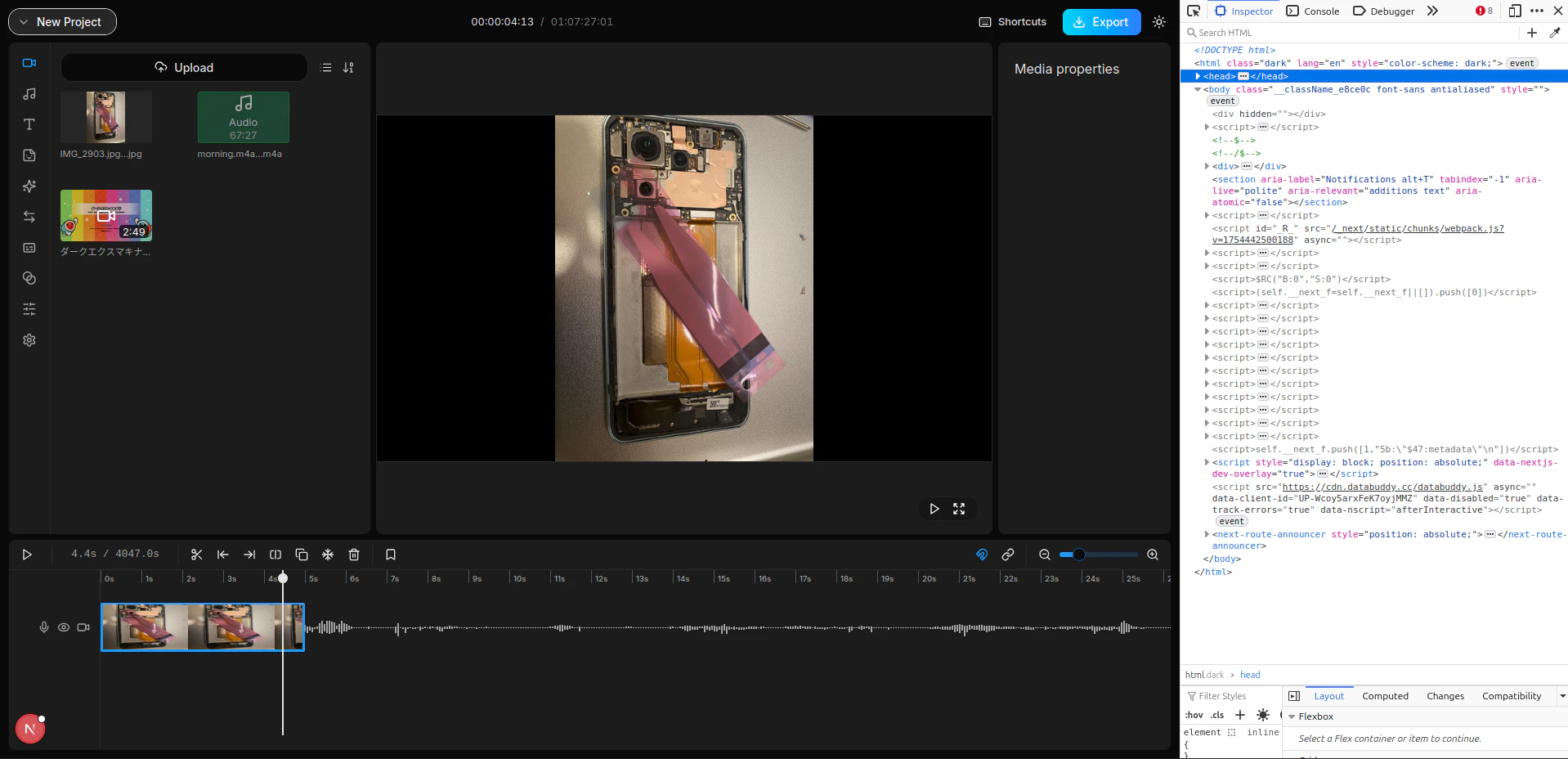Viewport: 1568px width, 759px height.
Task: Open the New Project dropdown
Action: click(62, 22)
